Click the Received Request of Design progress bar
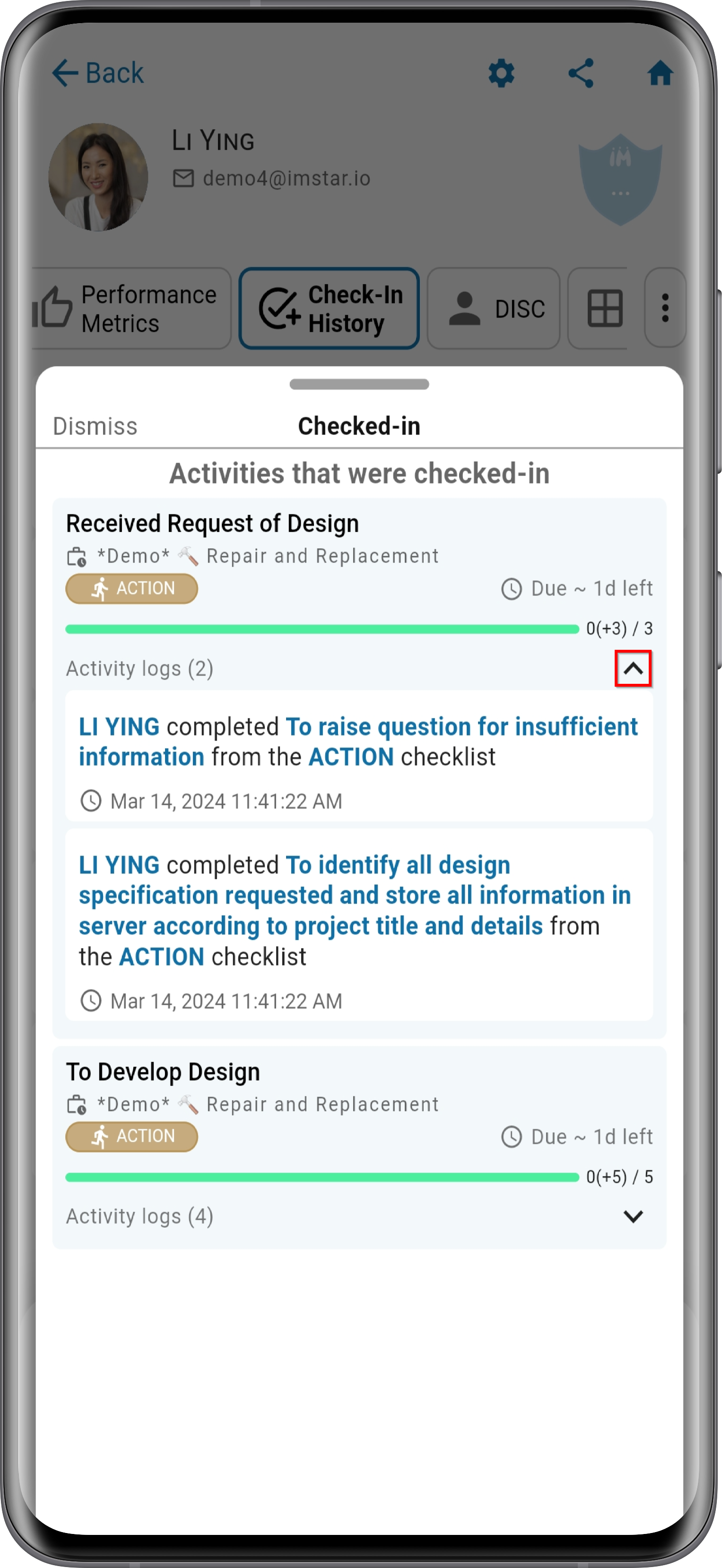This screenshot has height=1568, width=722. pos(322,629)
